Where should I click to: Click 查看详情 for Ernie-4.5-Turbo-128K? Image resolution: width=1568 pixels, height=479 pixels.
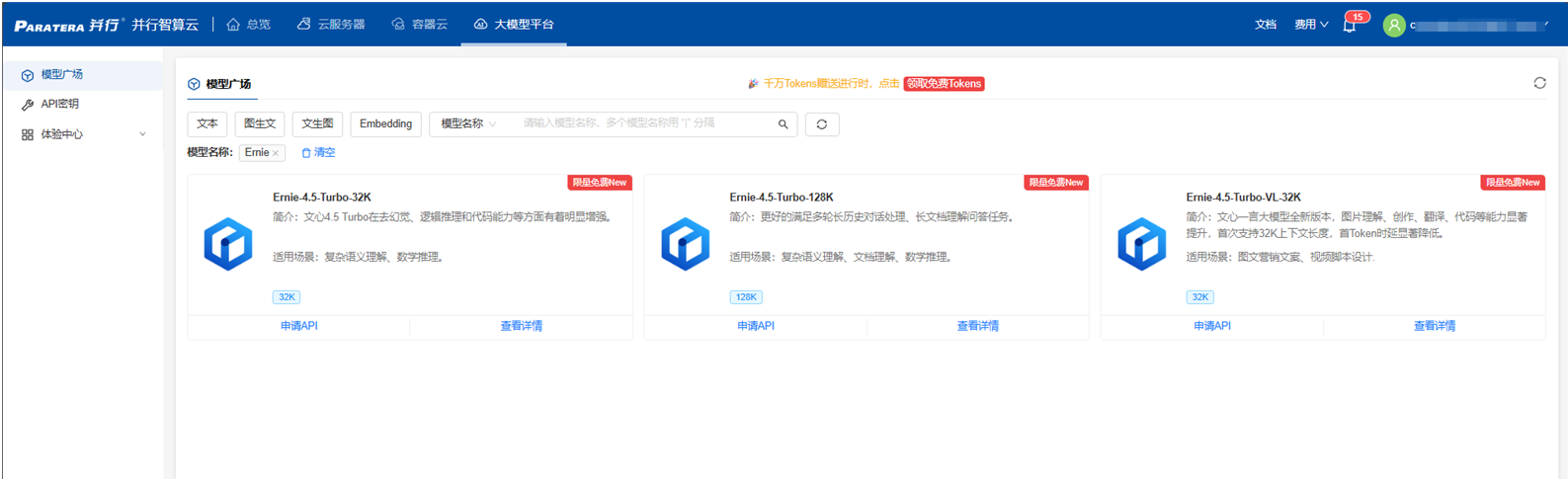(977, 326)
